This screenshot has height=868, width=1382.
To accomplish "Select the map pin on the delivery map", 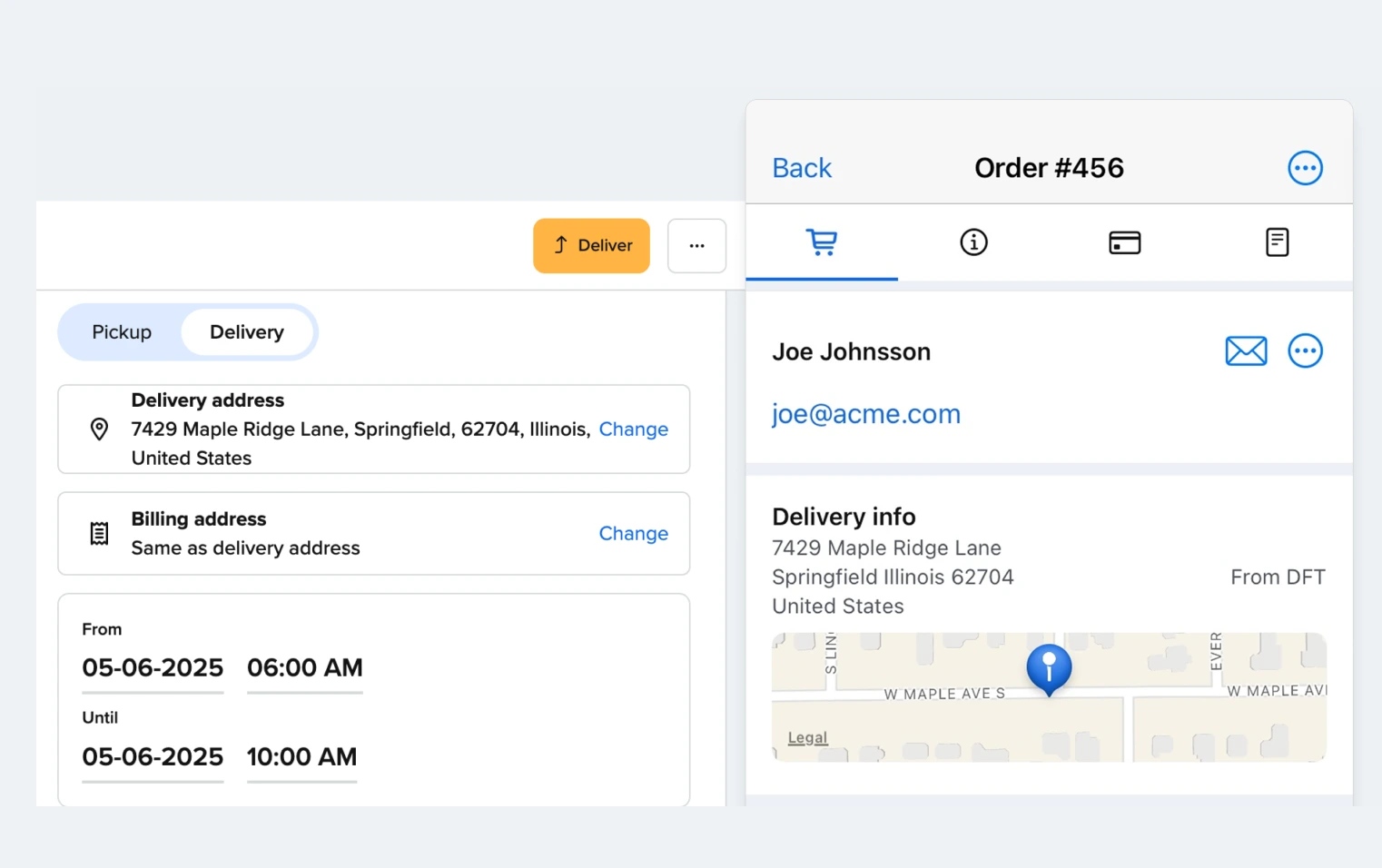I will [1049, 669].
